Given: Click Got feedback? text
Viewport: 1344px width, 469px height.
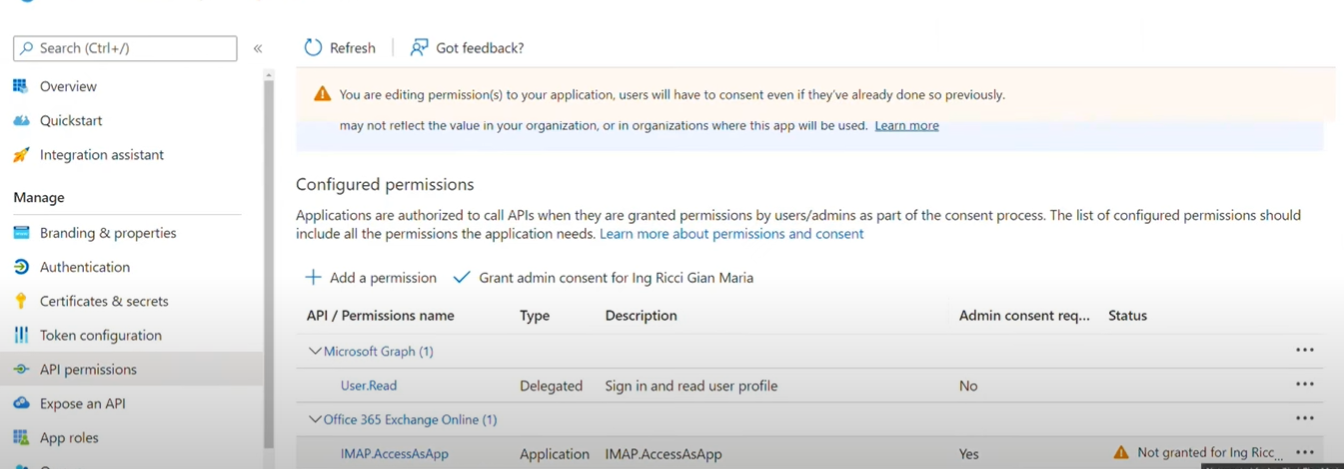Looking at the screenshot, I should coord(480,48).
